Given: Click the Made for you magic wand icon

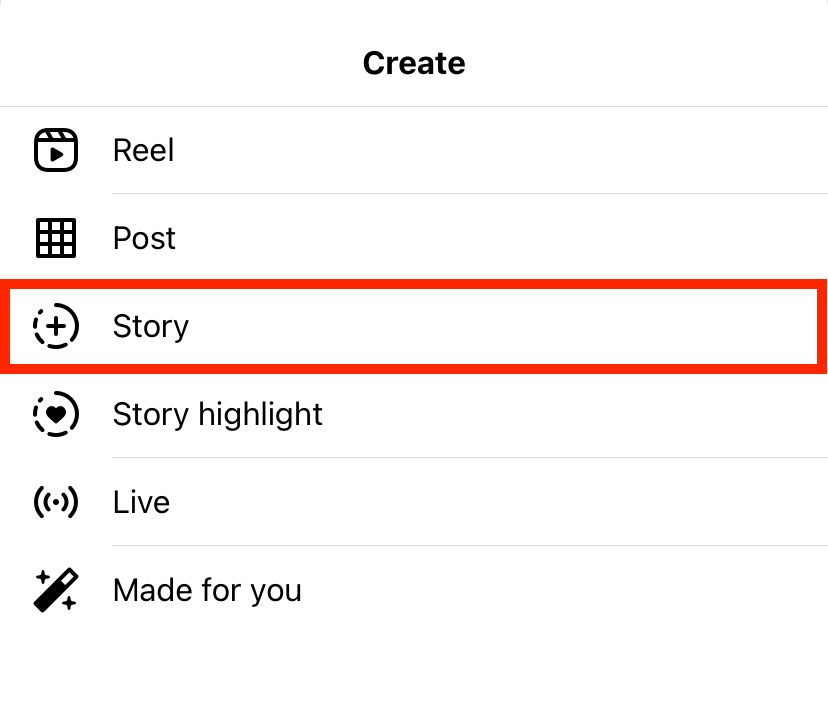Looking at the screenshot, I should [x=56, y=590].
